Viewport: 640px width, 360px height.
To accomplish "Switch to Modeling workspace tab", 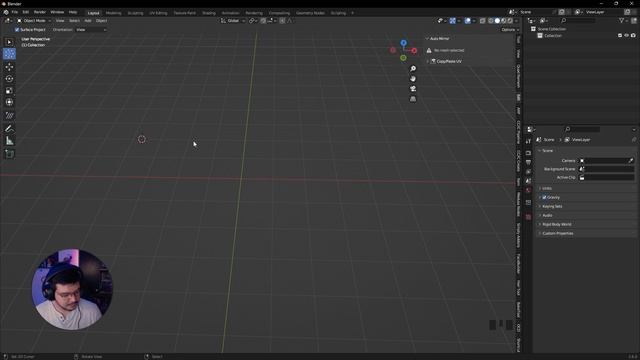I will pos(113,13).
